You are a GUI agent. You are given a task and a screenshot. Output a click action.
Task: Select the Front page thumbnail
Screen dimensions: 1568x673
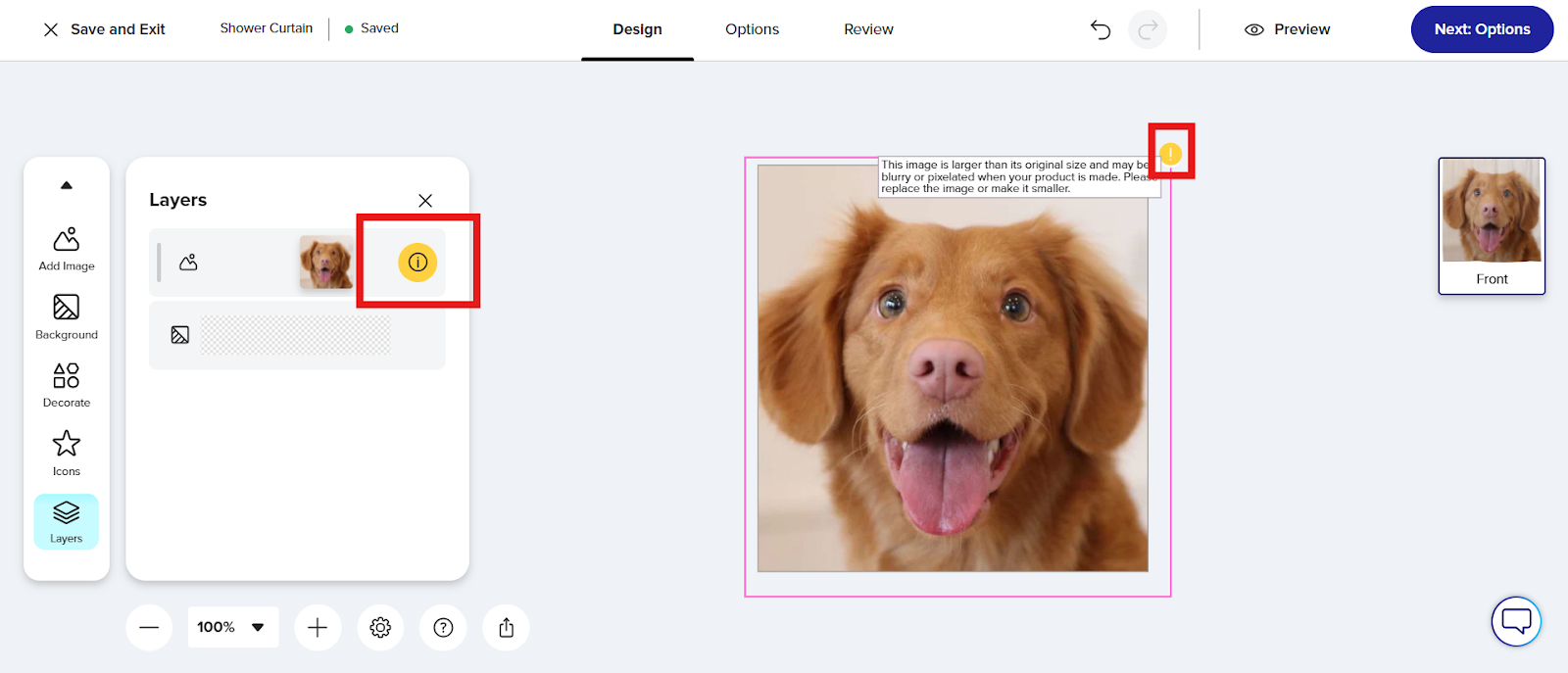pyautogui.click(x=1492, y=225)
